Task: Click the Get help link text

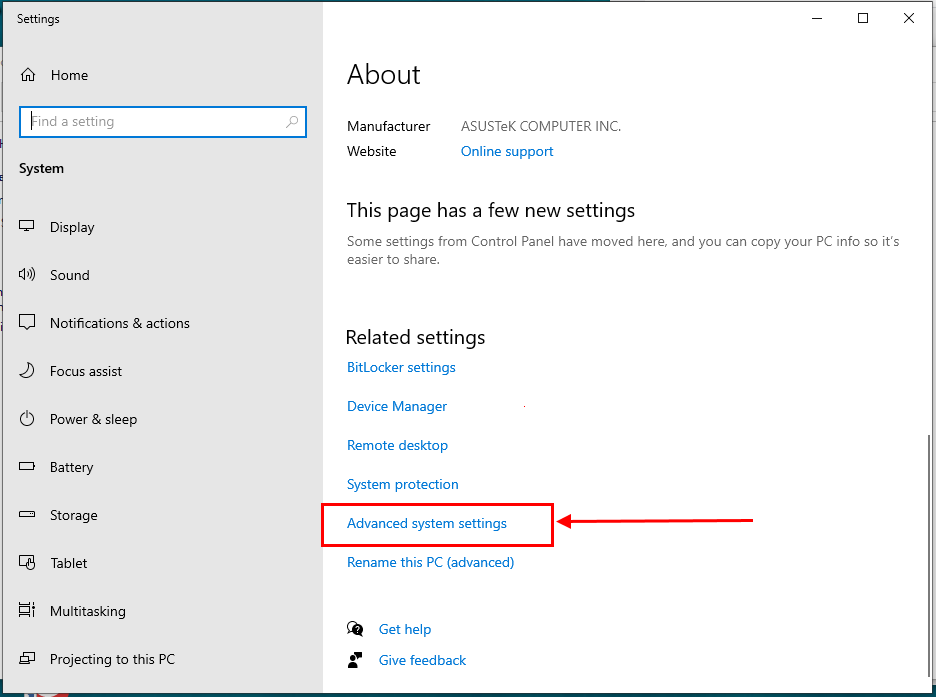Action: (405, 630)
